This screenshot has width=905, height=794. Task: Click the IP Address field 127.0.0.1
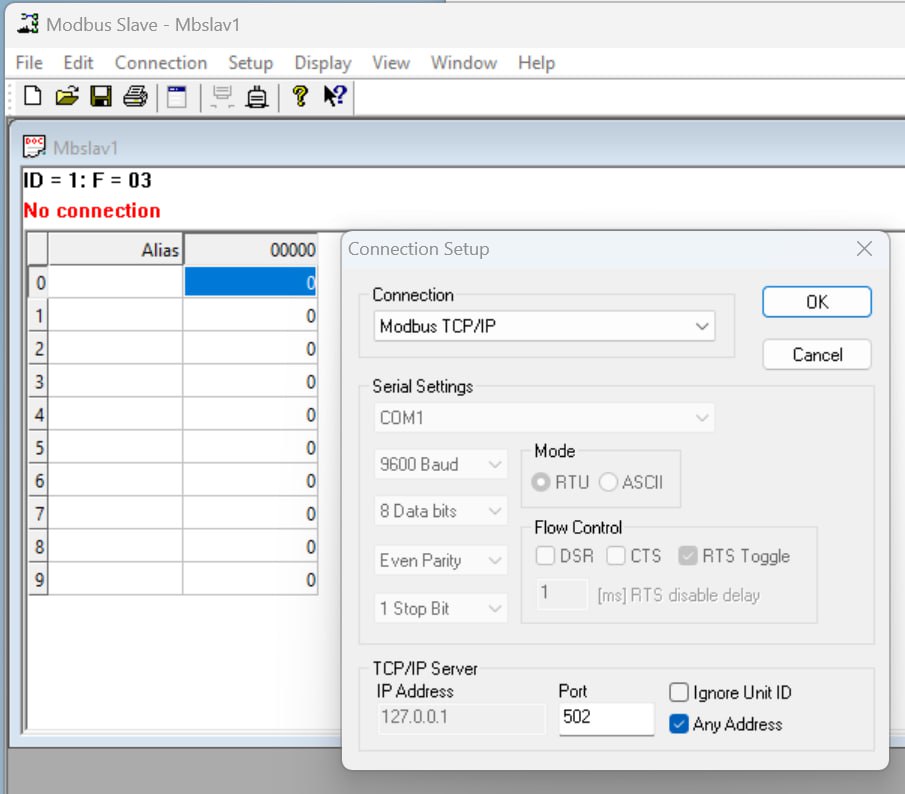[x=462, y=718]
